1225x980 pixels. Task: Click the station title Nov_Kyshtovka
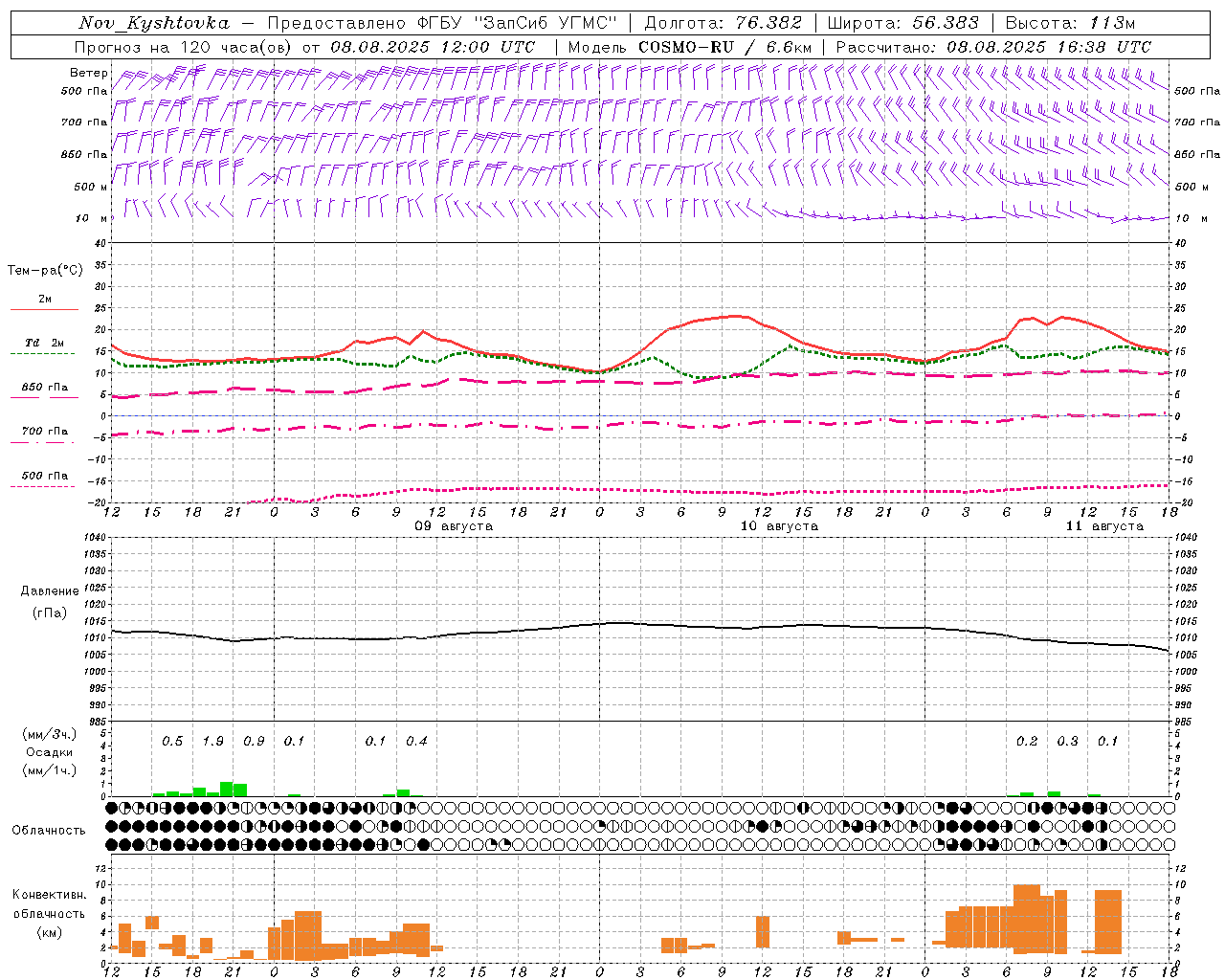point(154,23)
